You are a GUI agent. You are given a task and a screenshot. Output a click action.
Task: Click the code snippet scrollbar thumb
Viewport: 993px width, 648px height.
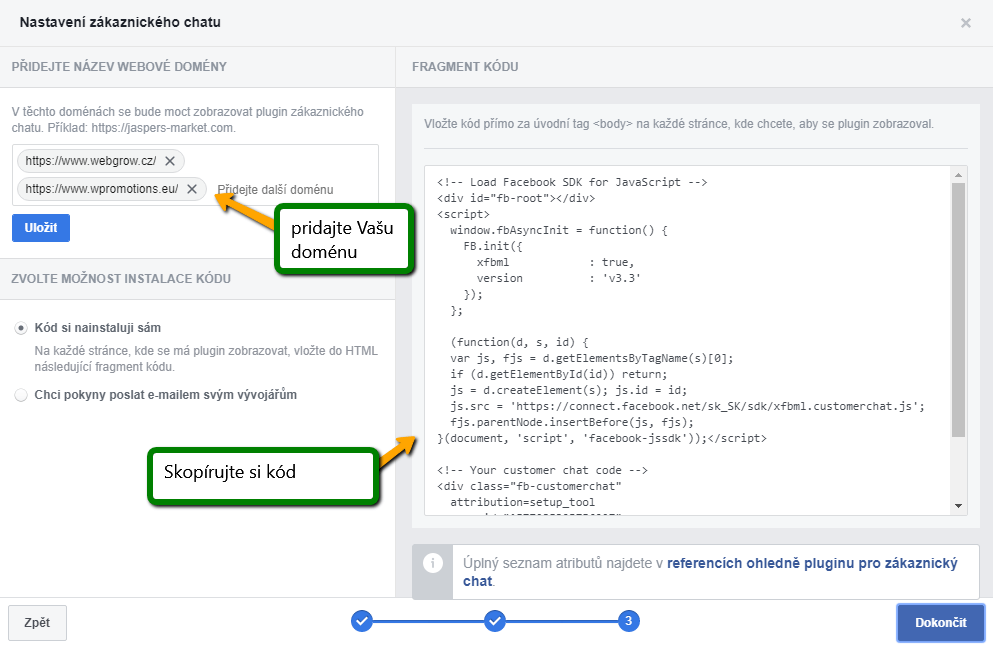pos(958,310)
